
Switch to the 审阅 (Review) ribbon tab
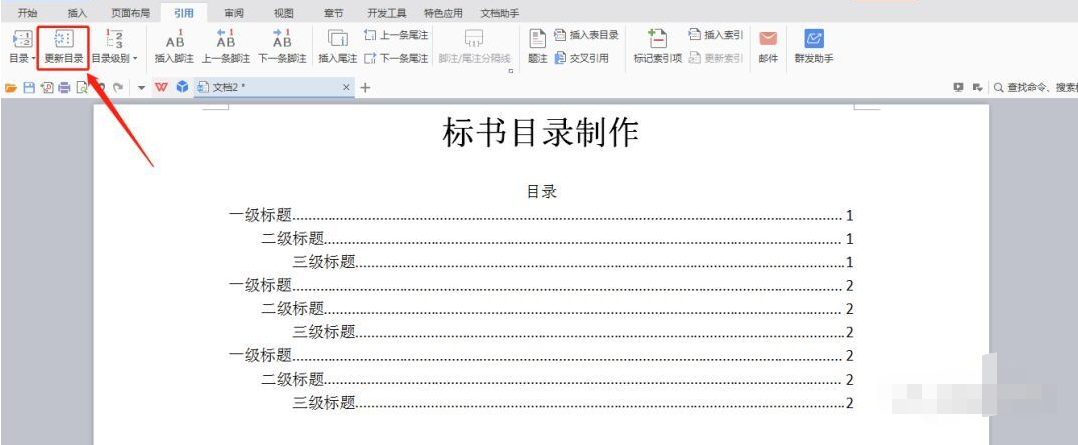pyautogui.click(x=233, y=13)
